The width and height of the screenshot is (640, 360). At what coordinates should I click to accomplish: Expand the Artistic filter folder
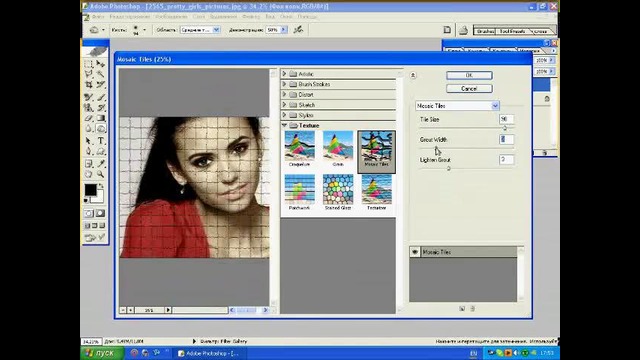(284, 74)
